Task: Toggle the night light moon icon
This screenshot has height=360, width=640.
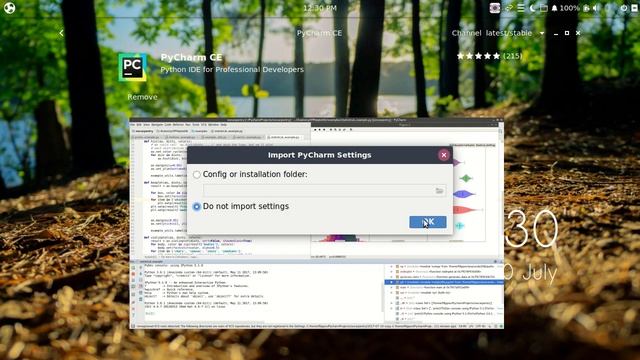Action: (532, 8)
